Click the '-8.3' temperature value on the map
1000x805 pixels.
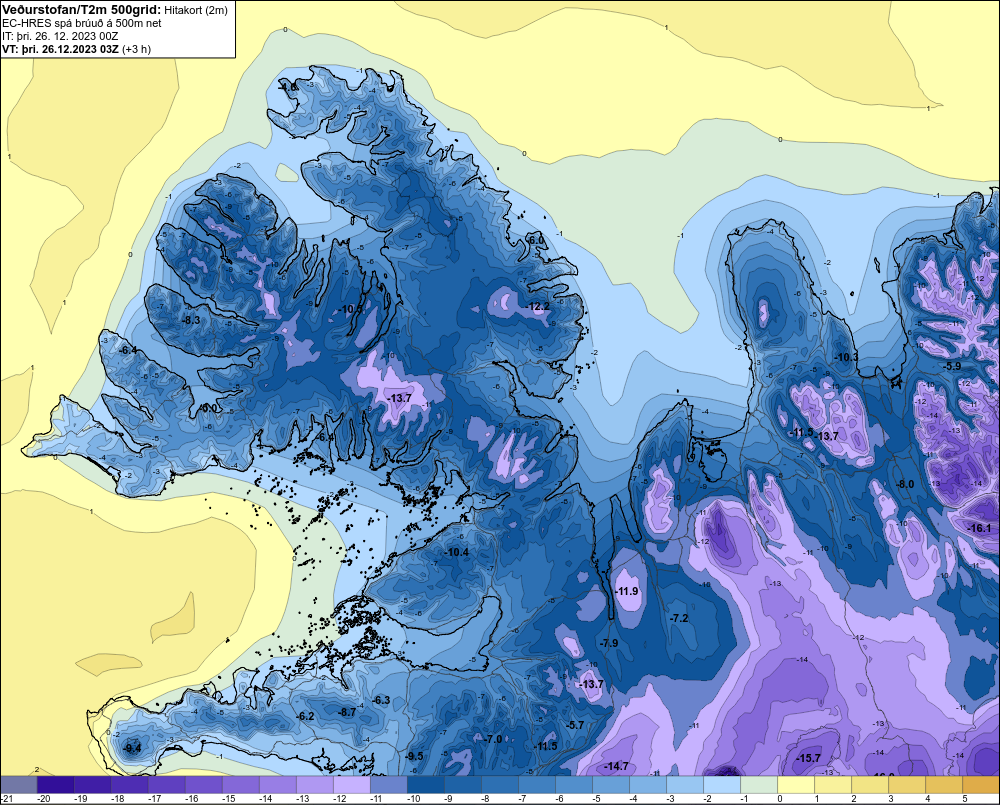[191, 320]
